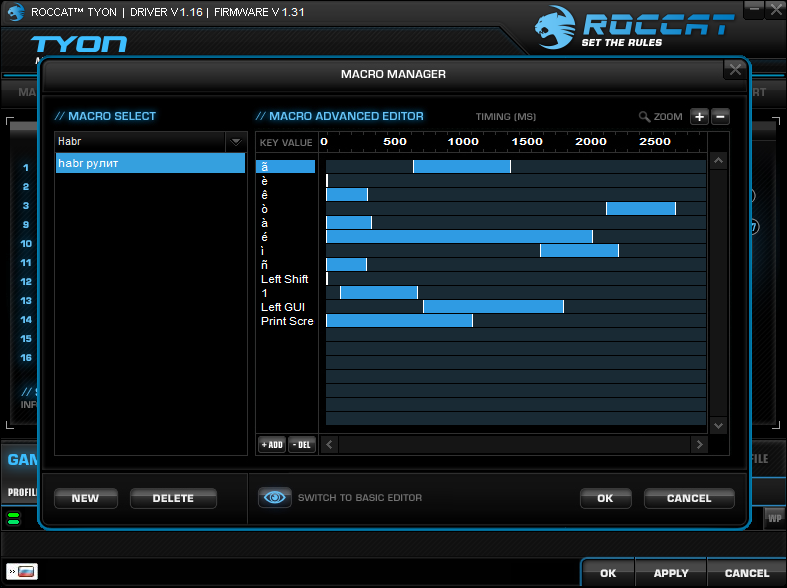Minimize the Roccat Tyon driver window
The width and height of the screenshot is (787, 588).
pyautogui.click(x=754, y=10)
